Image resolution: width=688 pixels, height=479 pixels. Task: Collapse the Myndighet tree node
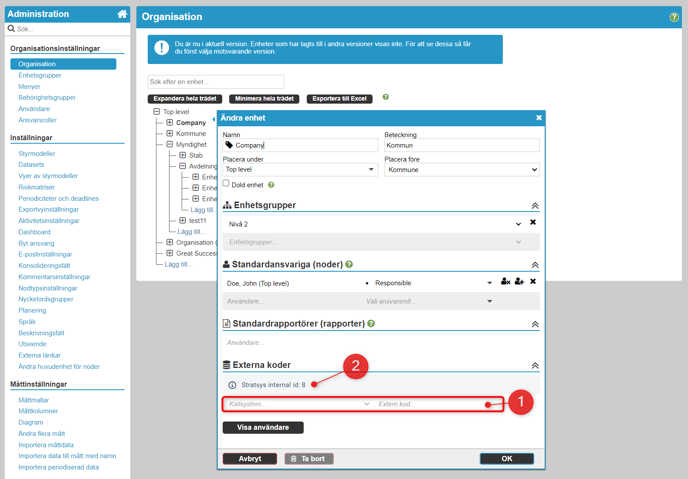pos(169,144)
